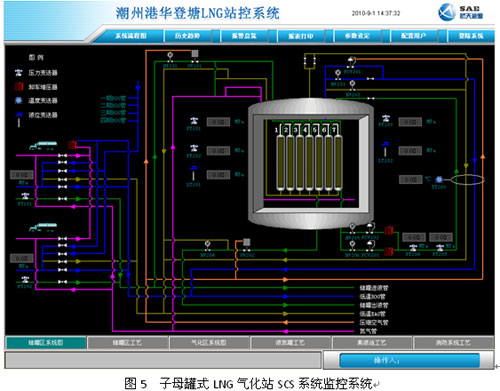
Task: Click the TT203 temperature transmitter icon
Action: click(x=439, y=179)
